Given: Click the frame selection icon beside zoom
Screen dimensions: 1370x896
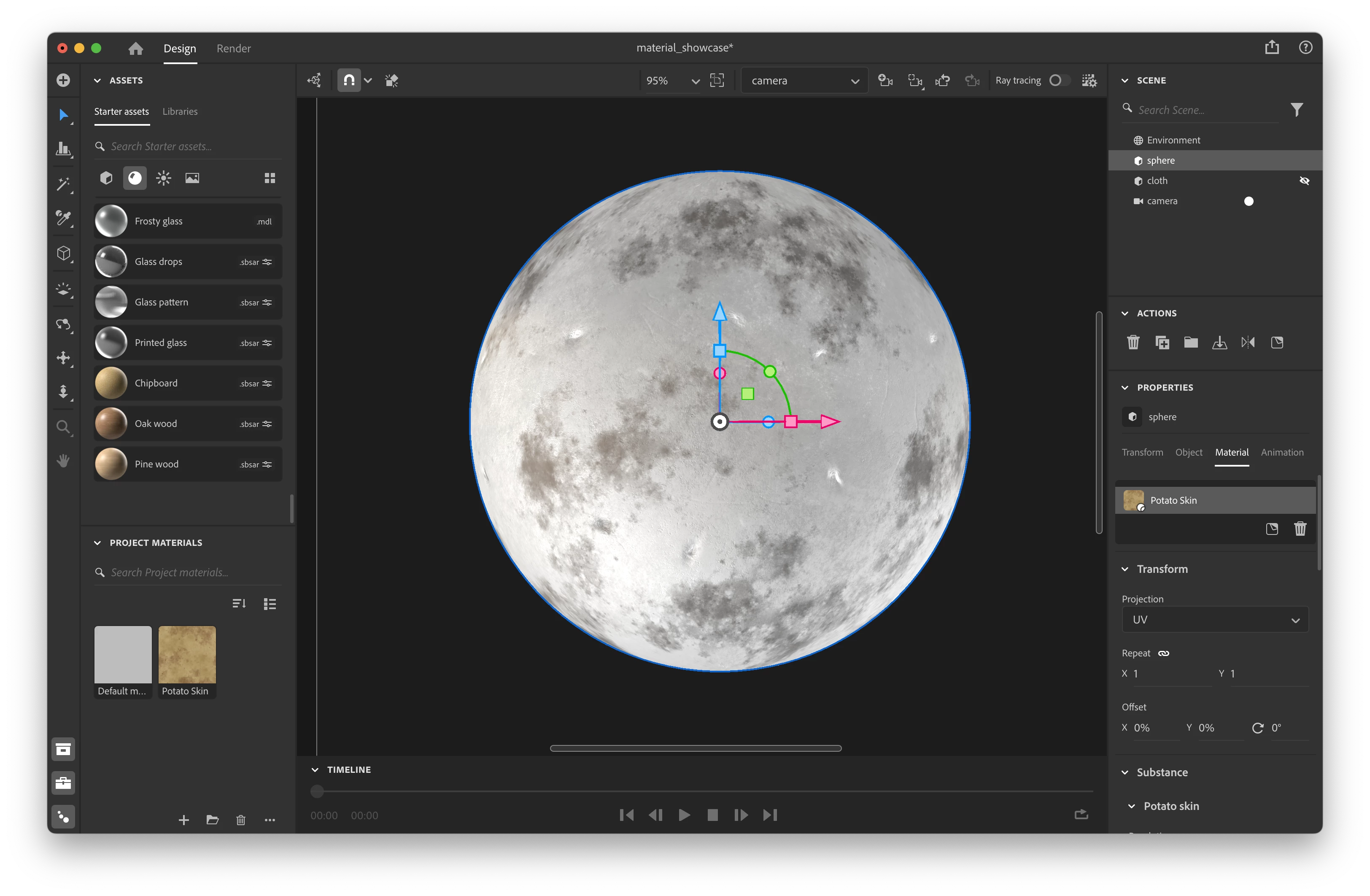Looking at the screenshot, I should pyautogui.click(x=717, y=81).
